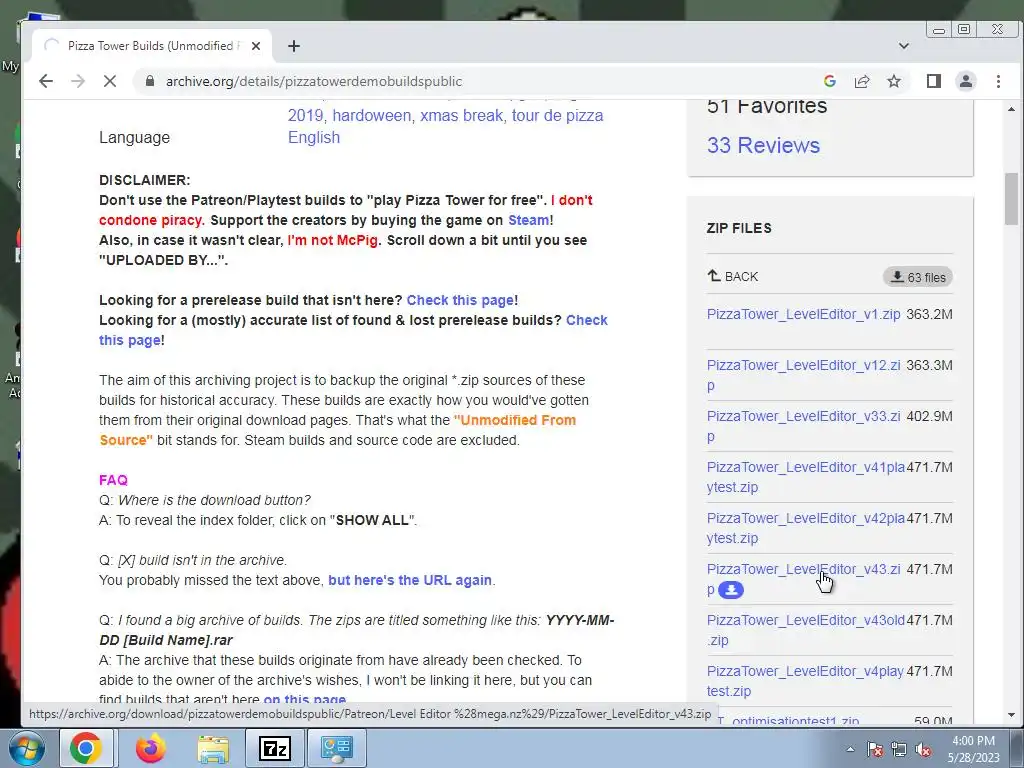
Task: Open the 33 Reviews link
Action: [763, 145]
